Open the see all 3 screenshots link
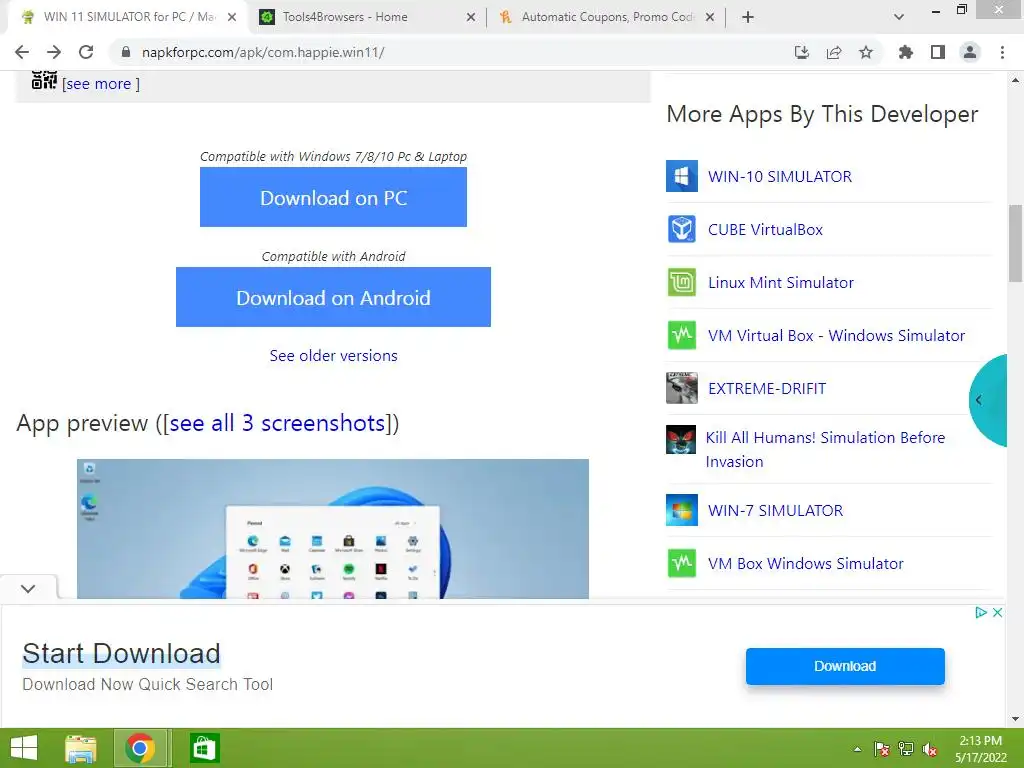Screen dimensions: 1024x768 coord(277,423)
